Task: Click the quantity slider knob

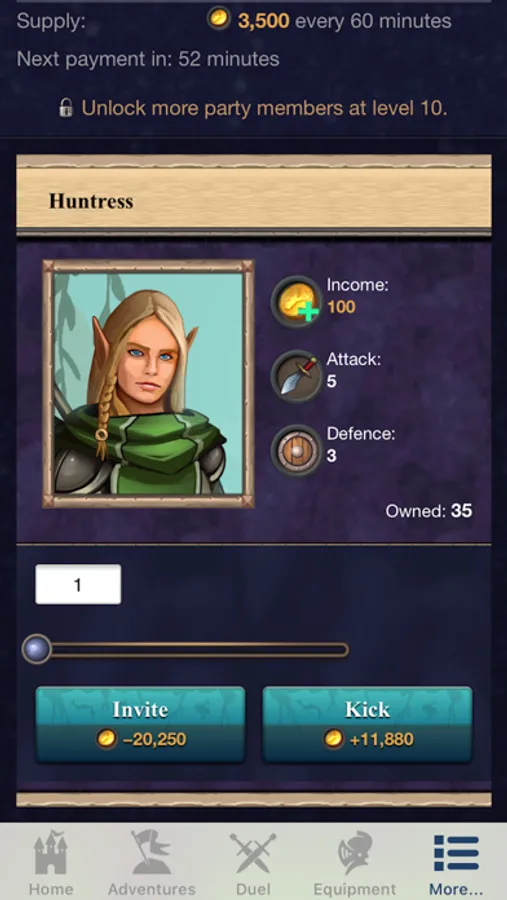Action: [x=36, y=649]
